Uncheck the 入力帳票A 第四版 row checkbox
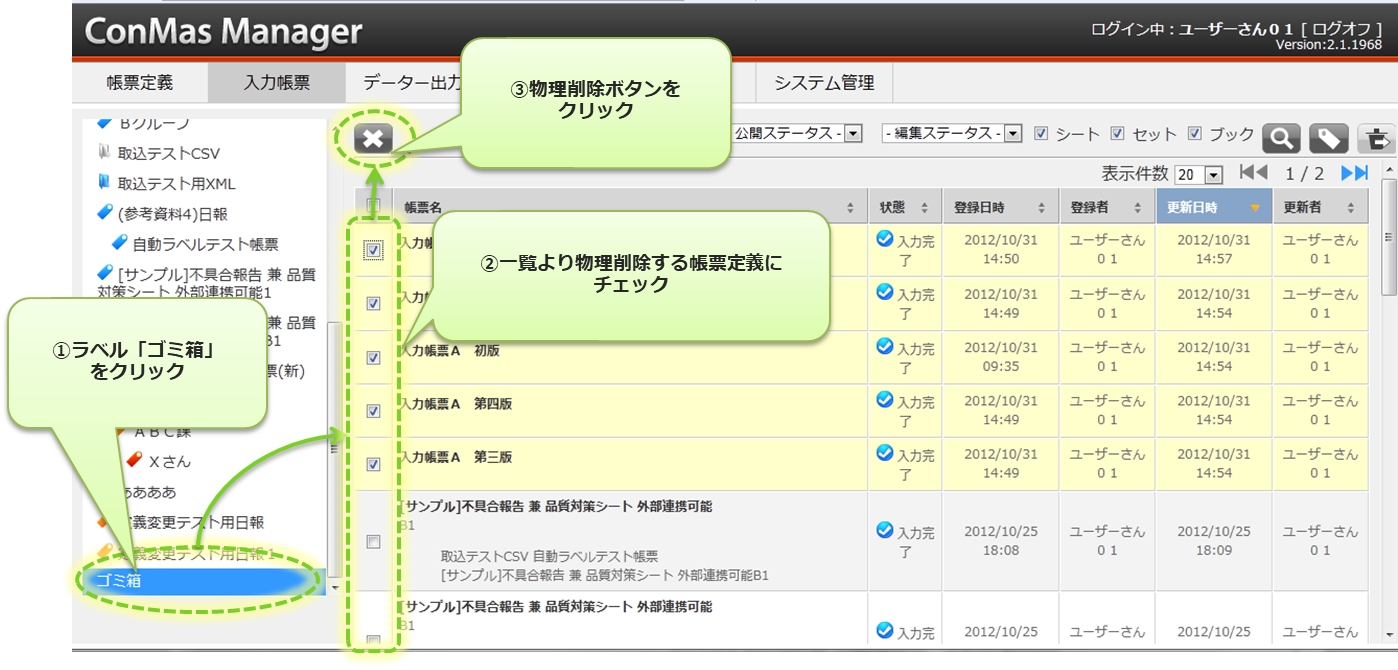 [x=373, y=411]
